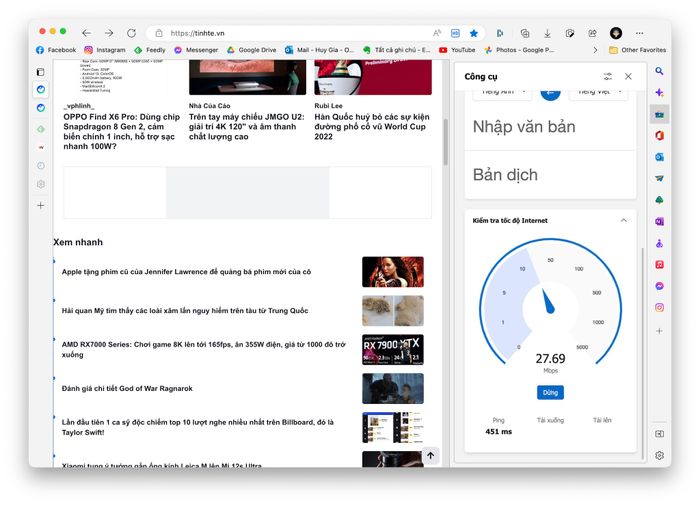Click the Search icon in Edge sidebar
700x505 pixels.
[x=660, y=72]
